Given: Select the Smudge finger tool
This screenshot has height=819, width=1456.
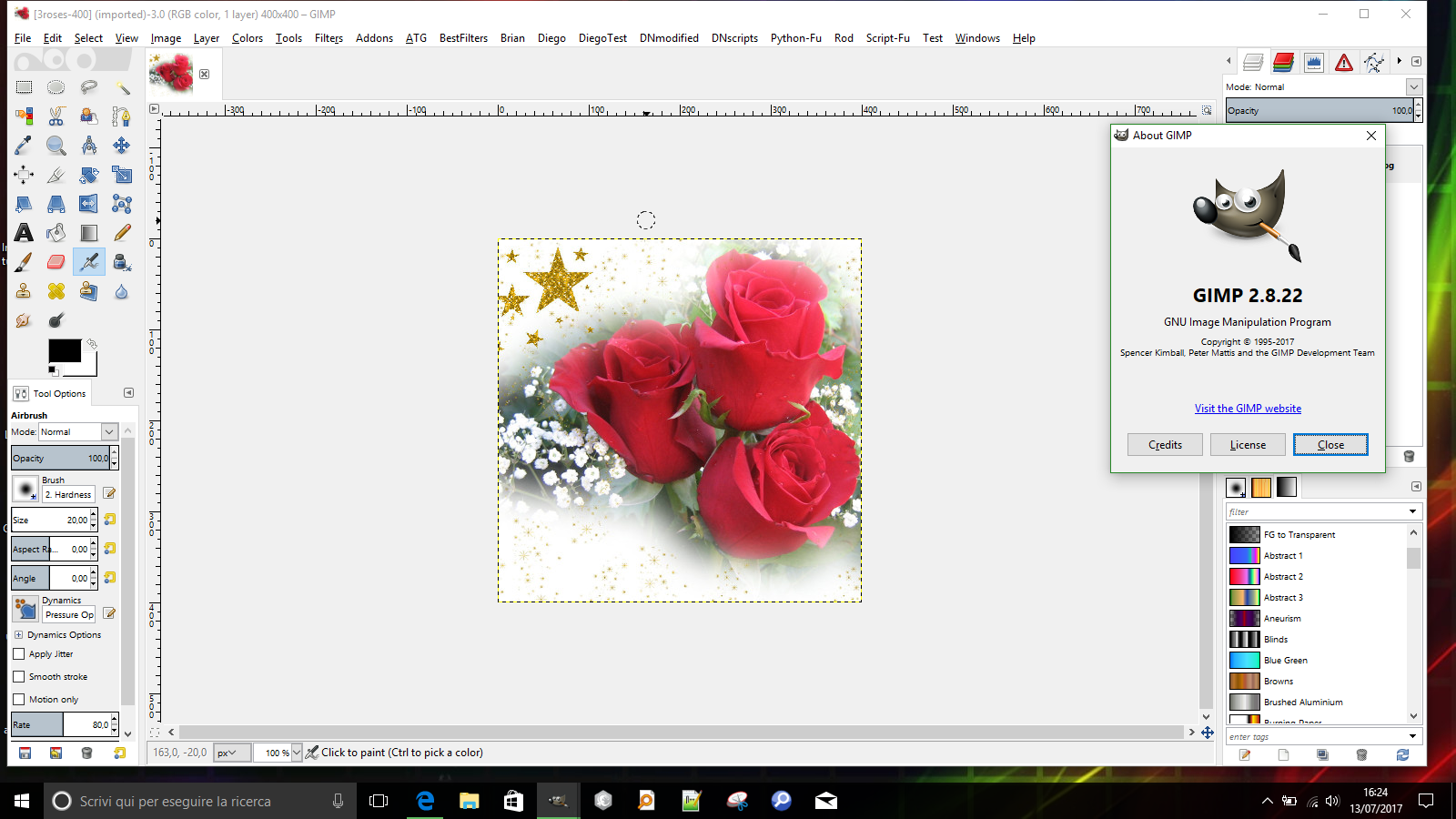Looking at the screenshot, I should [24, 320].
